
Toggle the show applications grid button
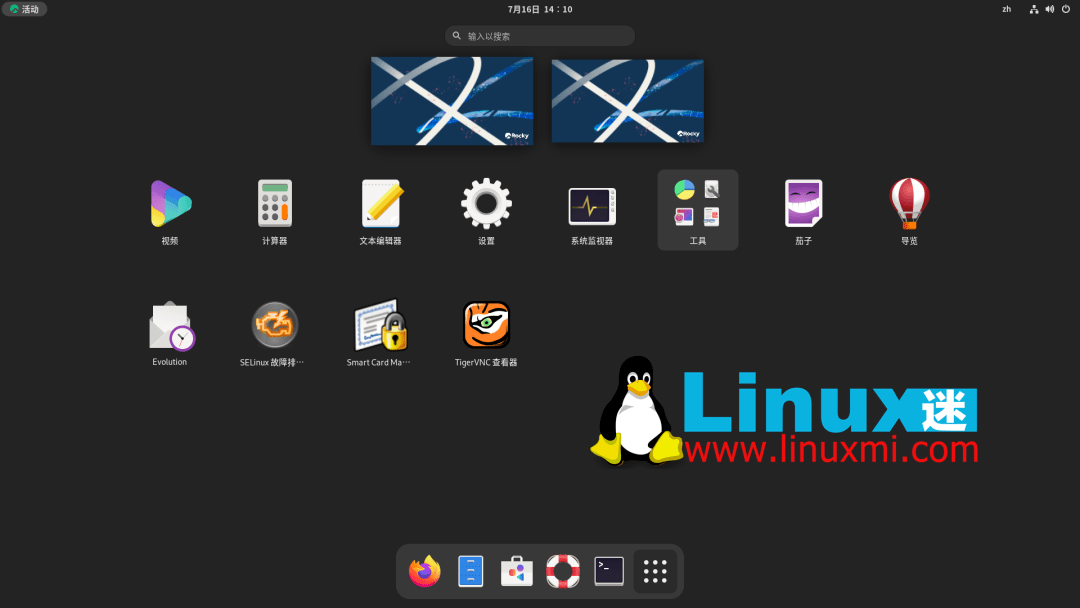tap(655, 571)
